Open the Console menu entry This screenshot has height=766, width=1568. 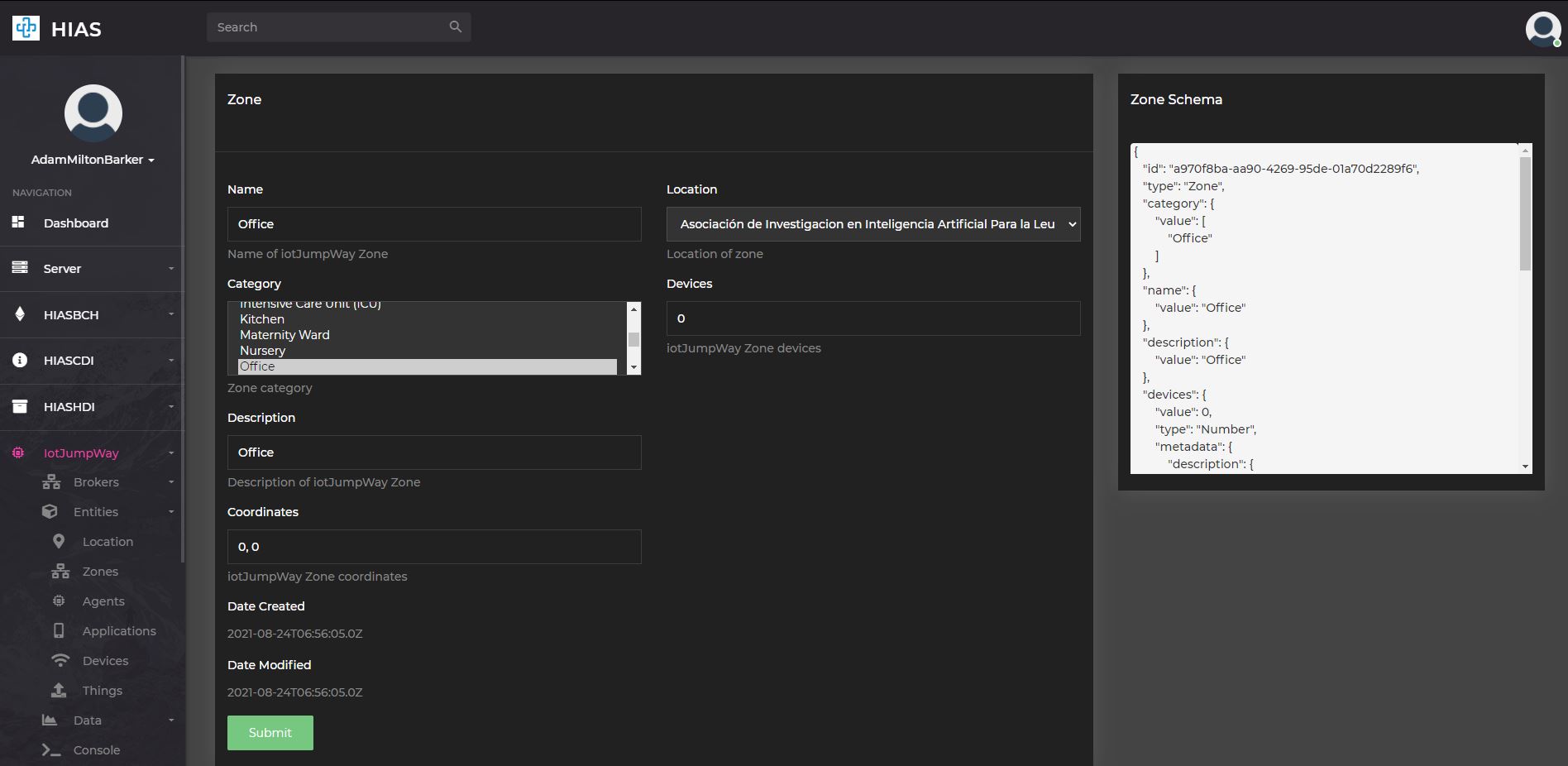click(97, 750)
